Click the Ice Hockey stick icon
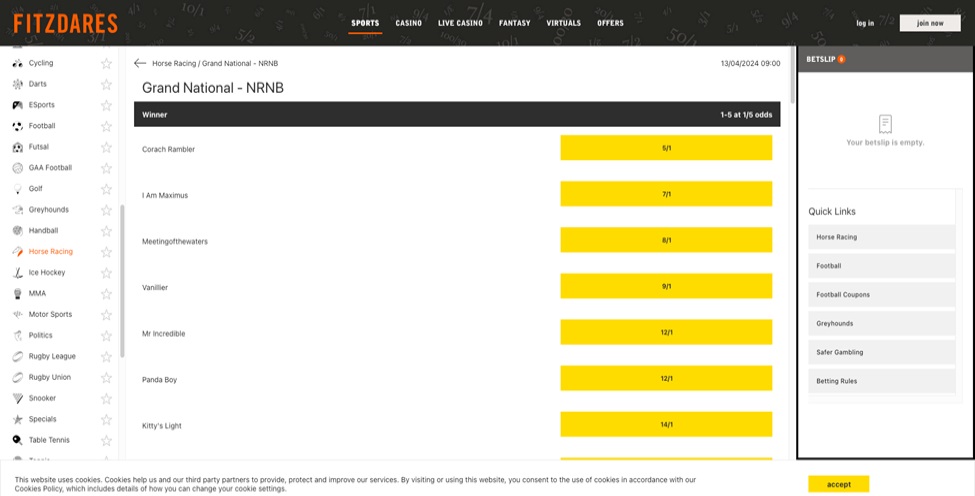The height and width of the screenshot is (496, 975). coord(18,272)
